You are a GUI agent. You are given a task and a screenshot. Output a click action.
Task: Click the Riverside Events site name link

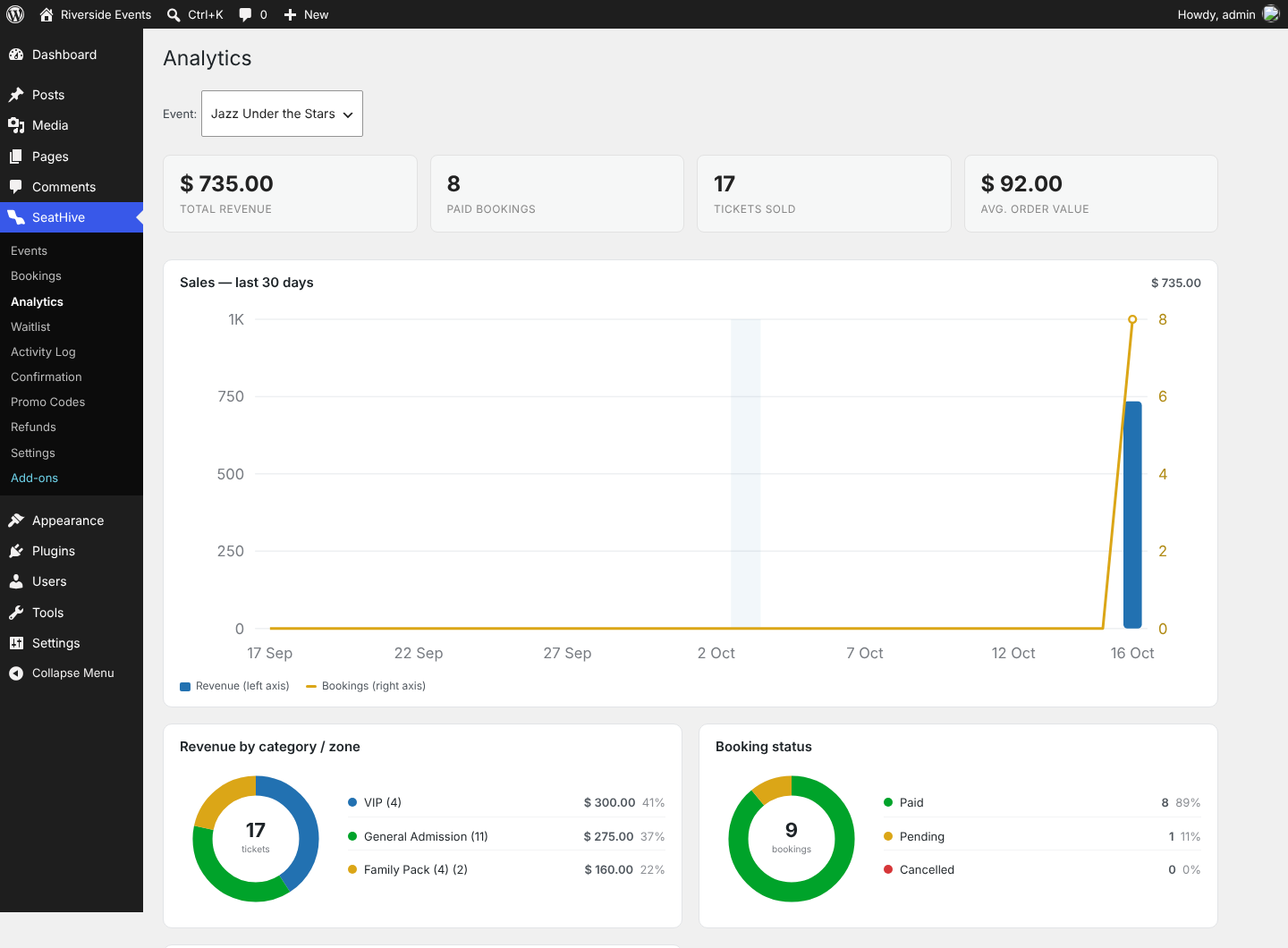(x=106, y=14)
